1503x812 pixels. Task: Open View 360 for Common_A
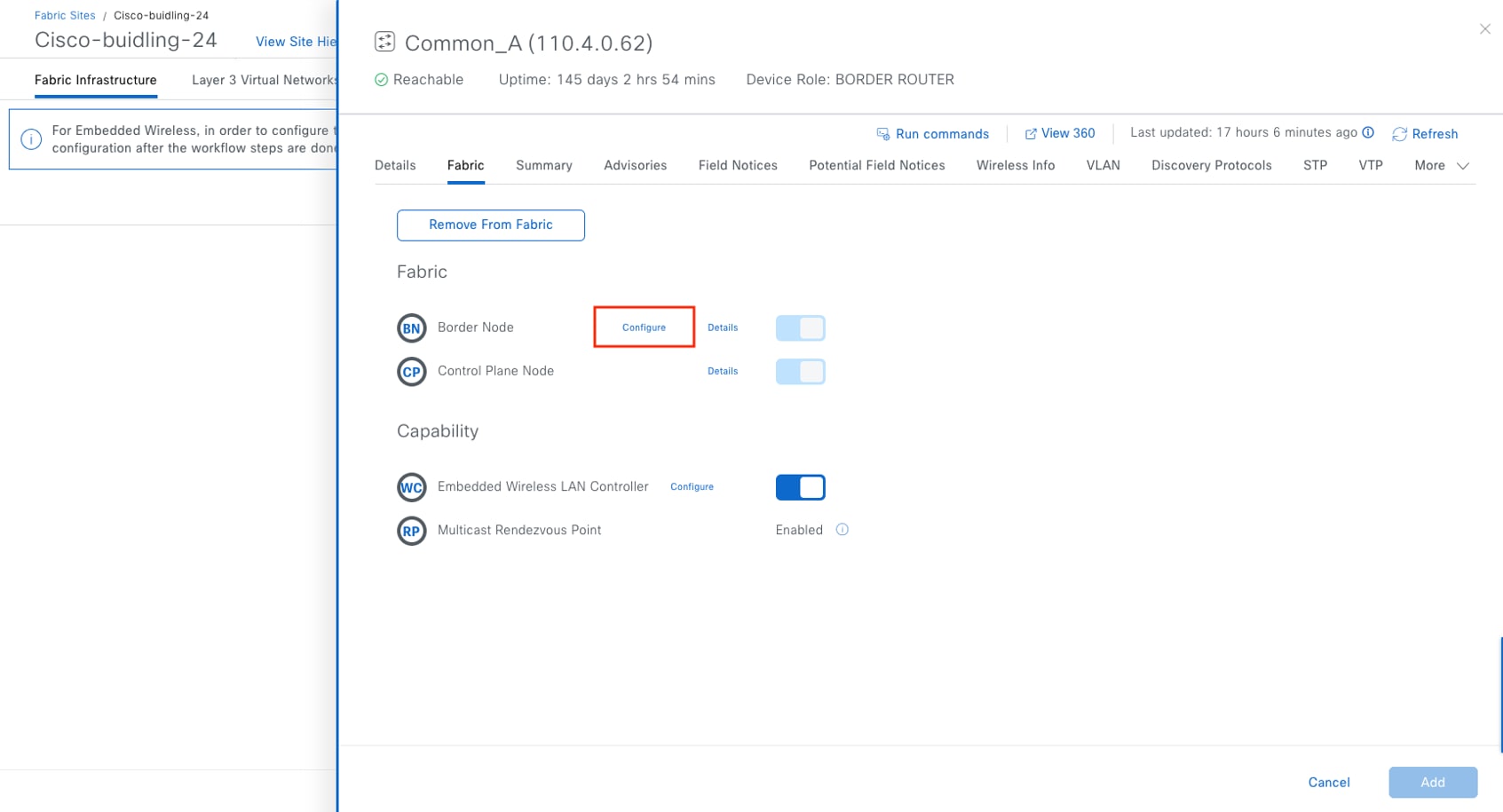tap(1060, 133)
